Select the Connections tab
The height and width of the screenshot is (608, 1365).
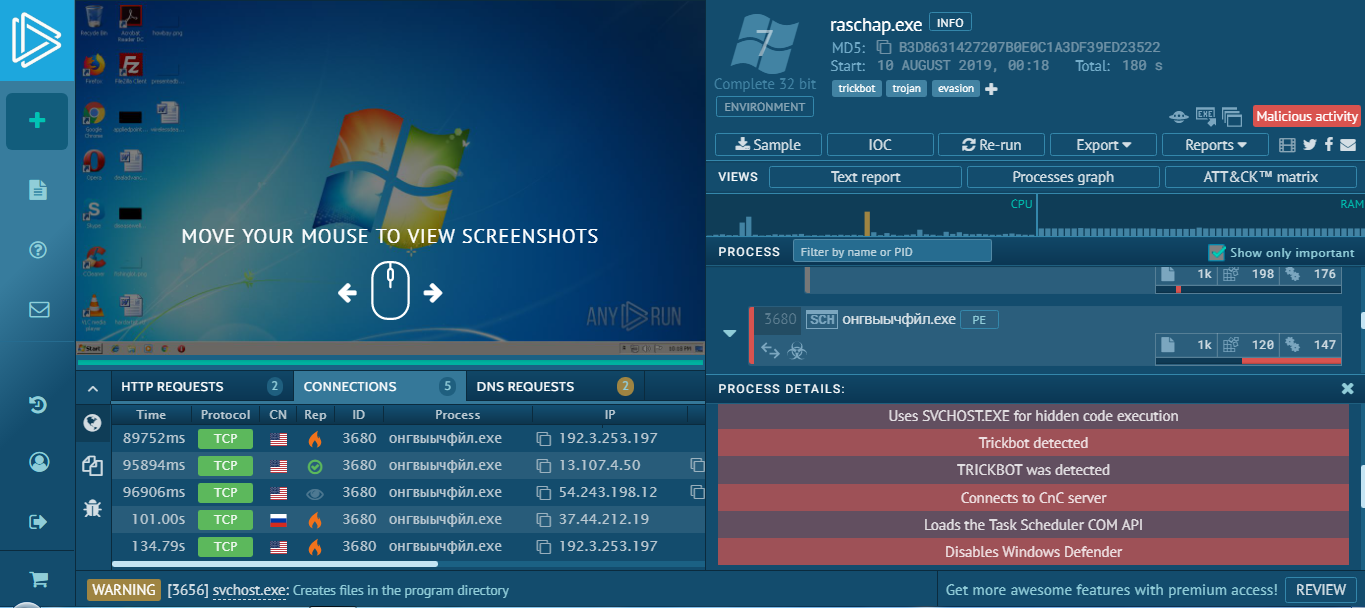tap(380, 386)
